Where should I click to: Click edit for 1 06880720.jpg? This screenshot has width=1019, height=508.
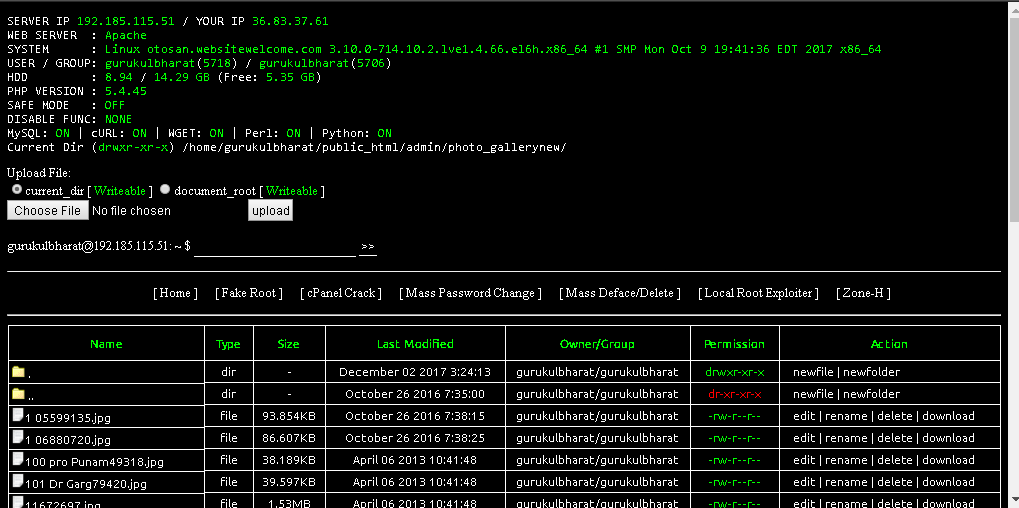point(804,438)
